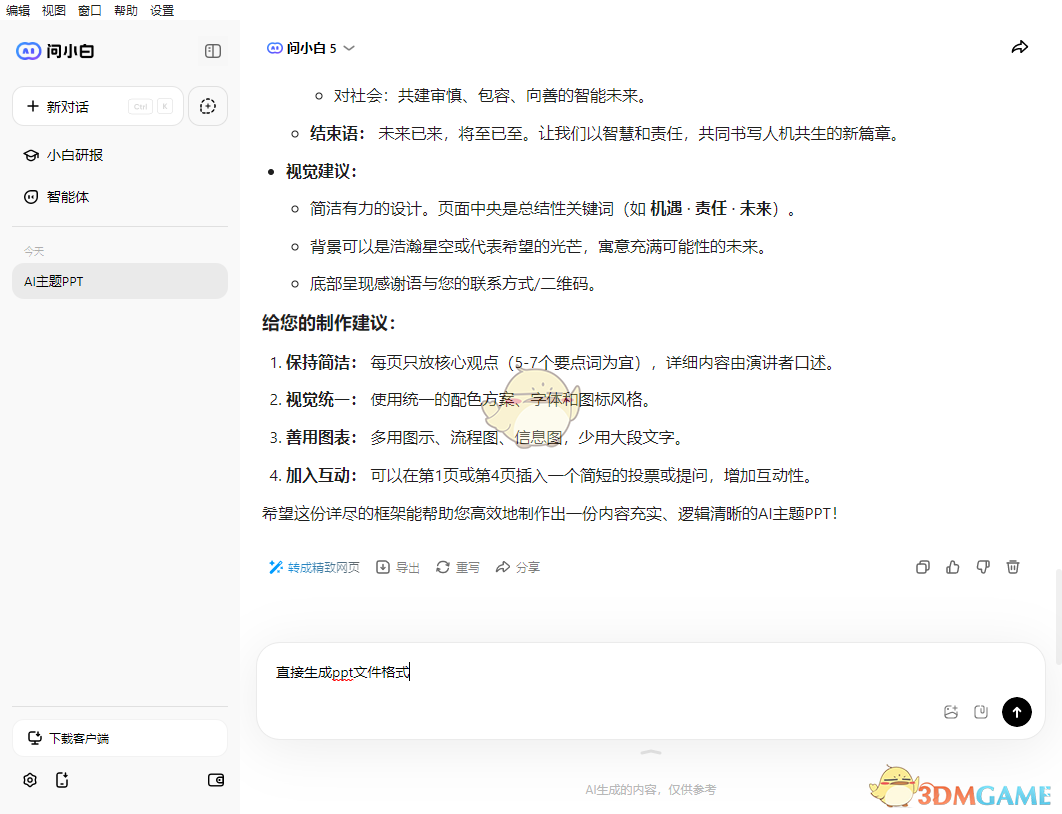Open the image generation option

click(x=950, y=711)
